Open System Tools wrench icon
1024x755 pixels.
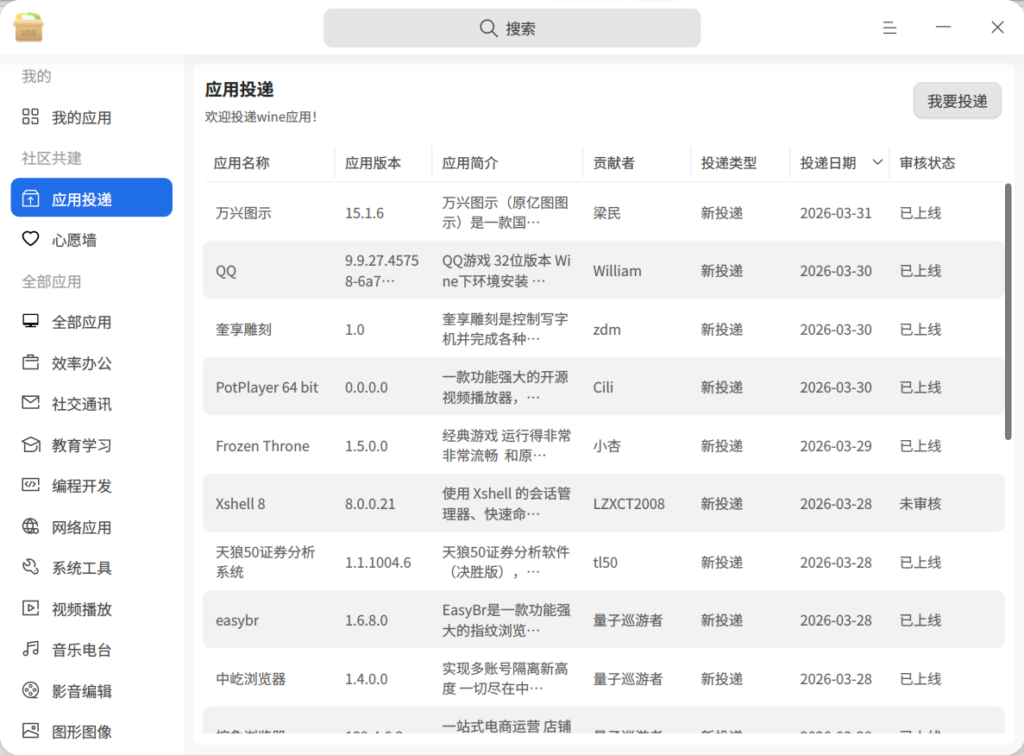click(31, 568)
